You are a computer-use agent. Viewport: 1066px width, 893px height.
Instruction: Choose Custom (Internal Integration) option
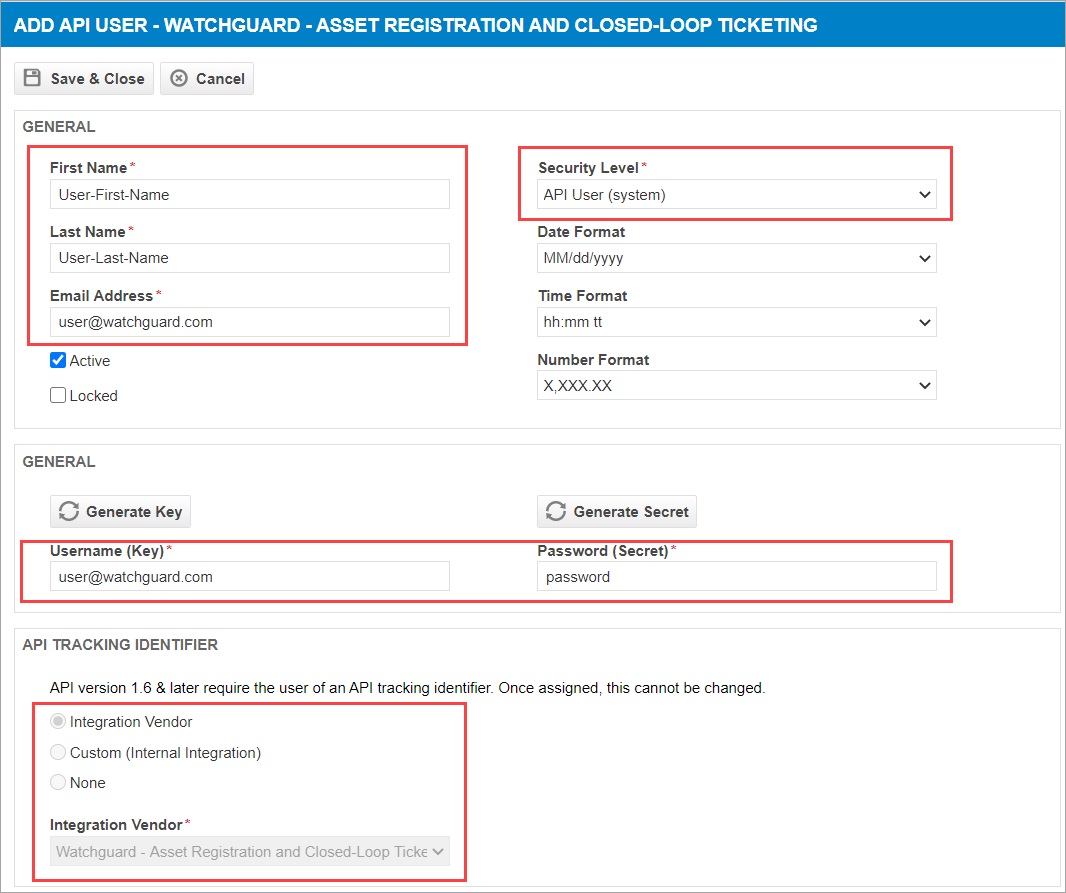(57, 751)
